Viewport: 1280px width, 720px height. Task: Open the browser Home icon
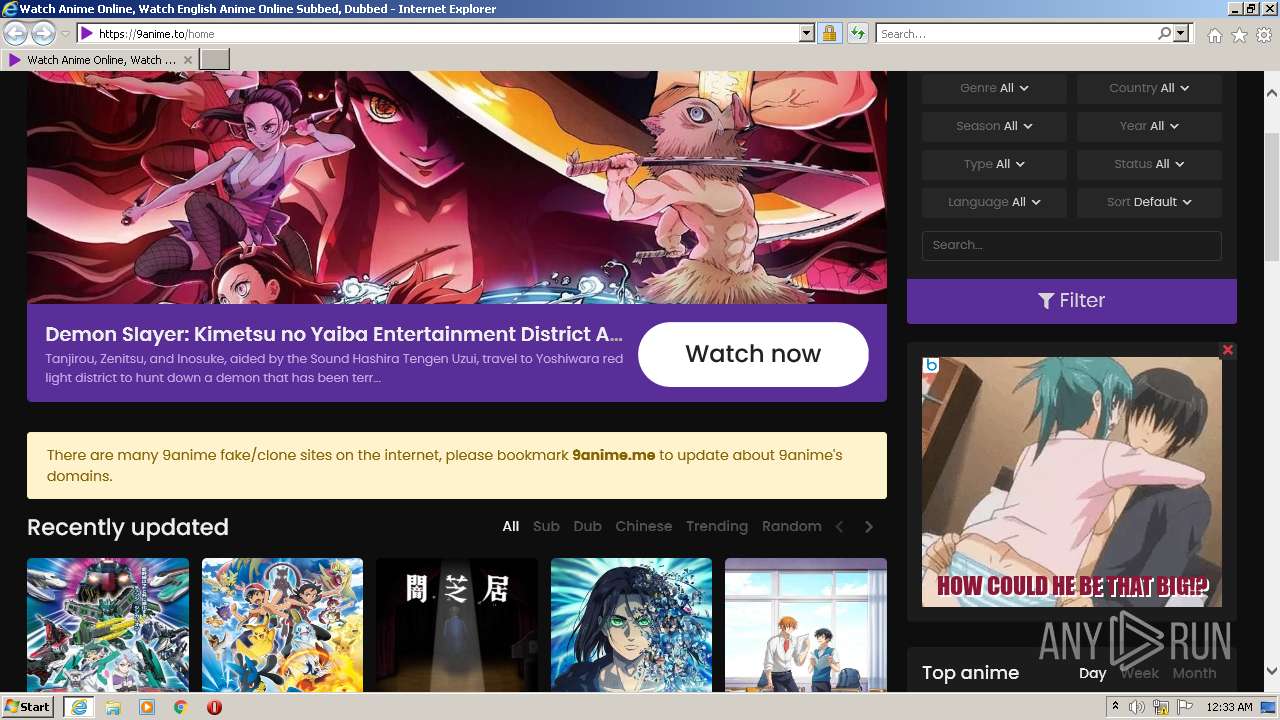coord(1214,35)
